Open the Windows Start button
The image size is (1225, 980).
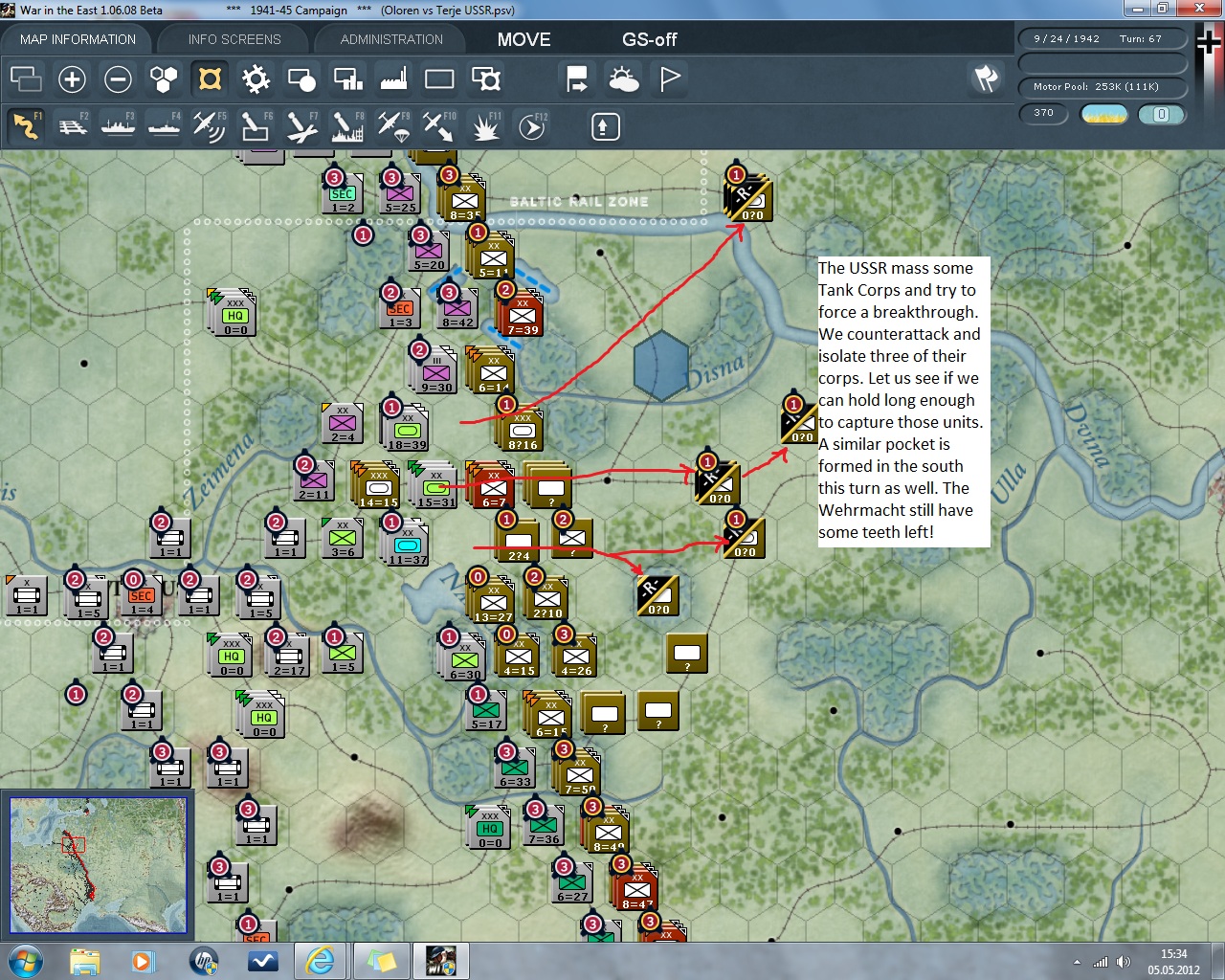tap(25, 961)
